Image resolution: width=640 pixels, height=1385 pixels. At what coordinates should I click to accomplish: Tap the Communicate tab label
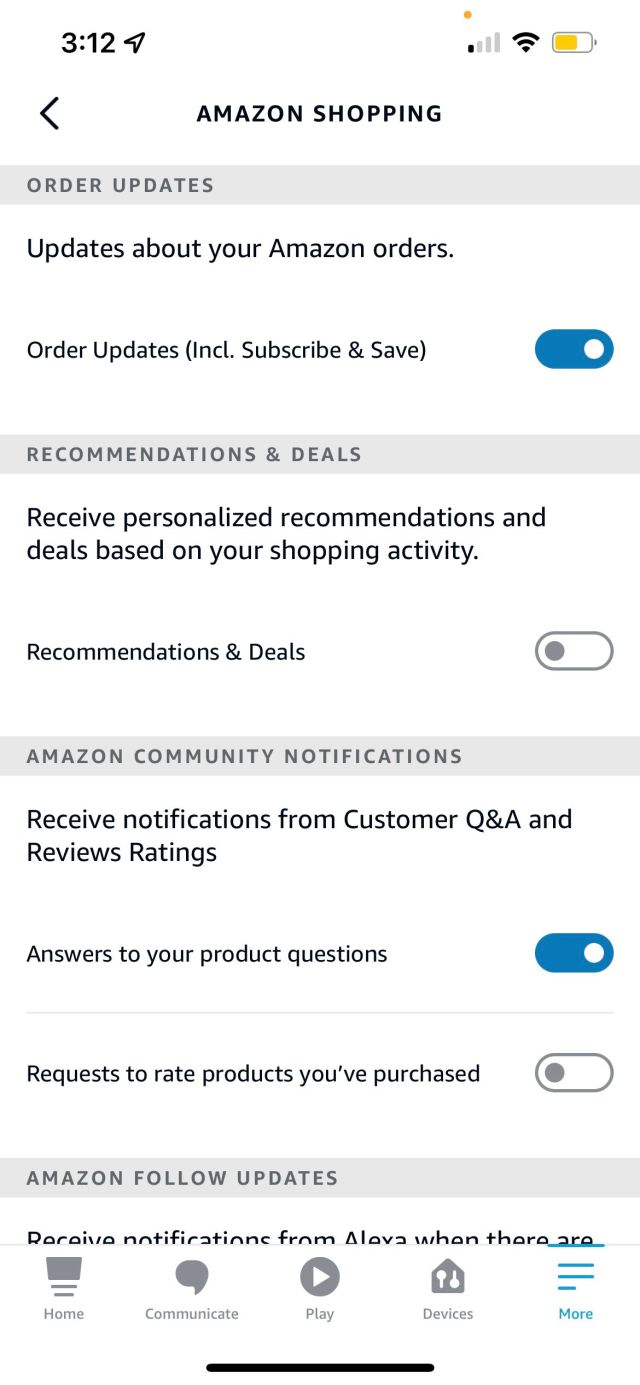[192, 1314]
